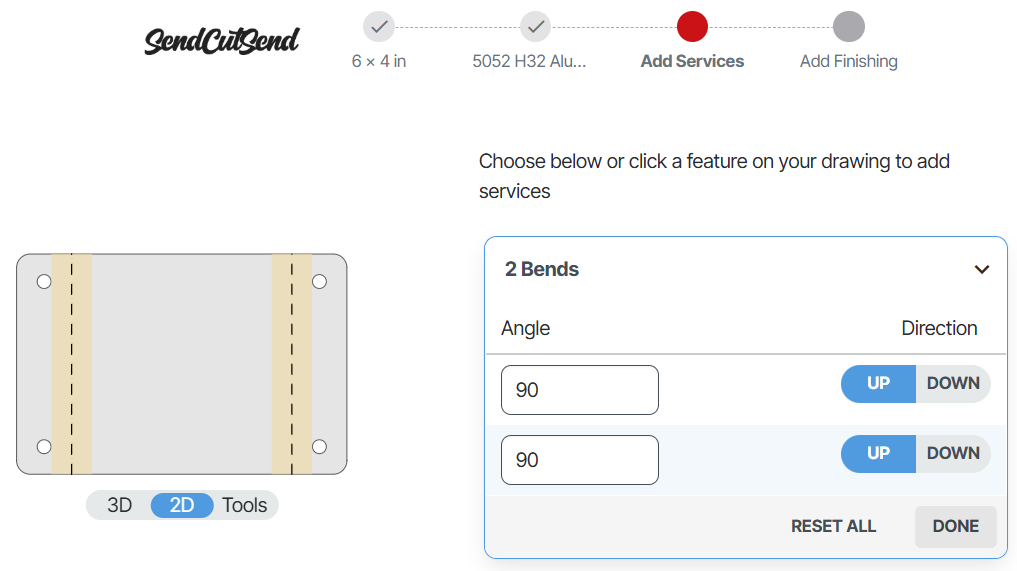Set first bend direction to DOWN
The height and width of the screenshot is (571, 1017).
(953, 383)
